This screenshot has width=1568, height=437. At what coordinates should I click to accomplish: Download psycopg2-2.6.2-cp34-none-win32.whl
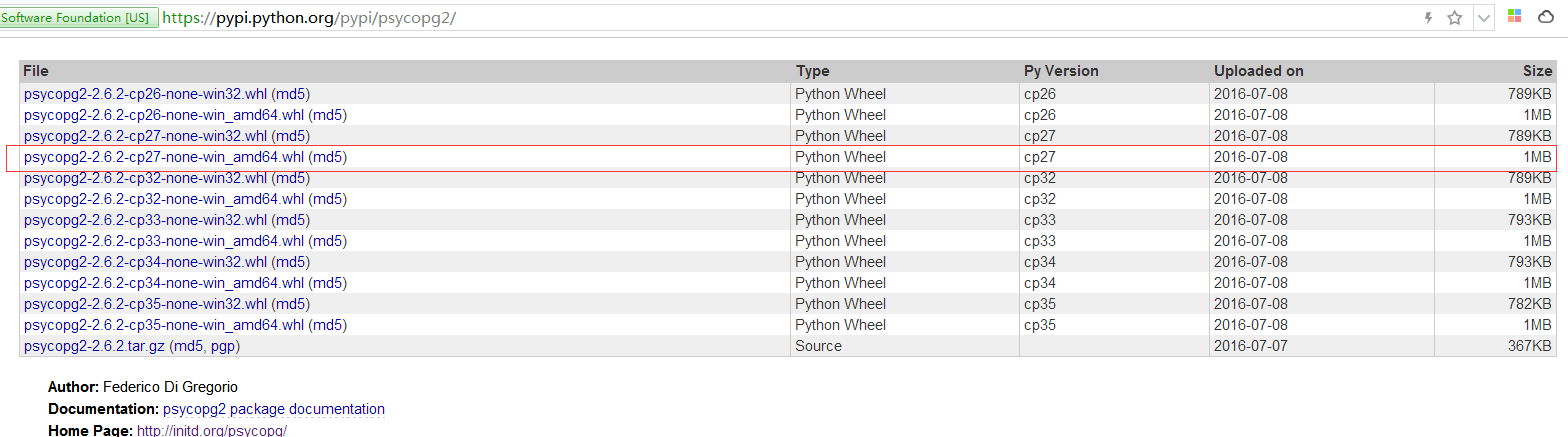145,262
